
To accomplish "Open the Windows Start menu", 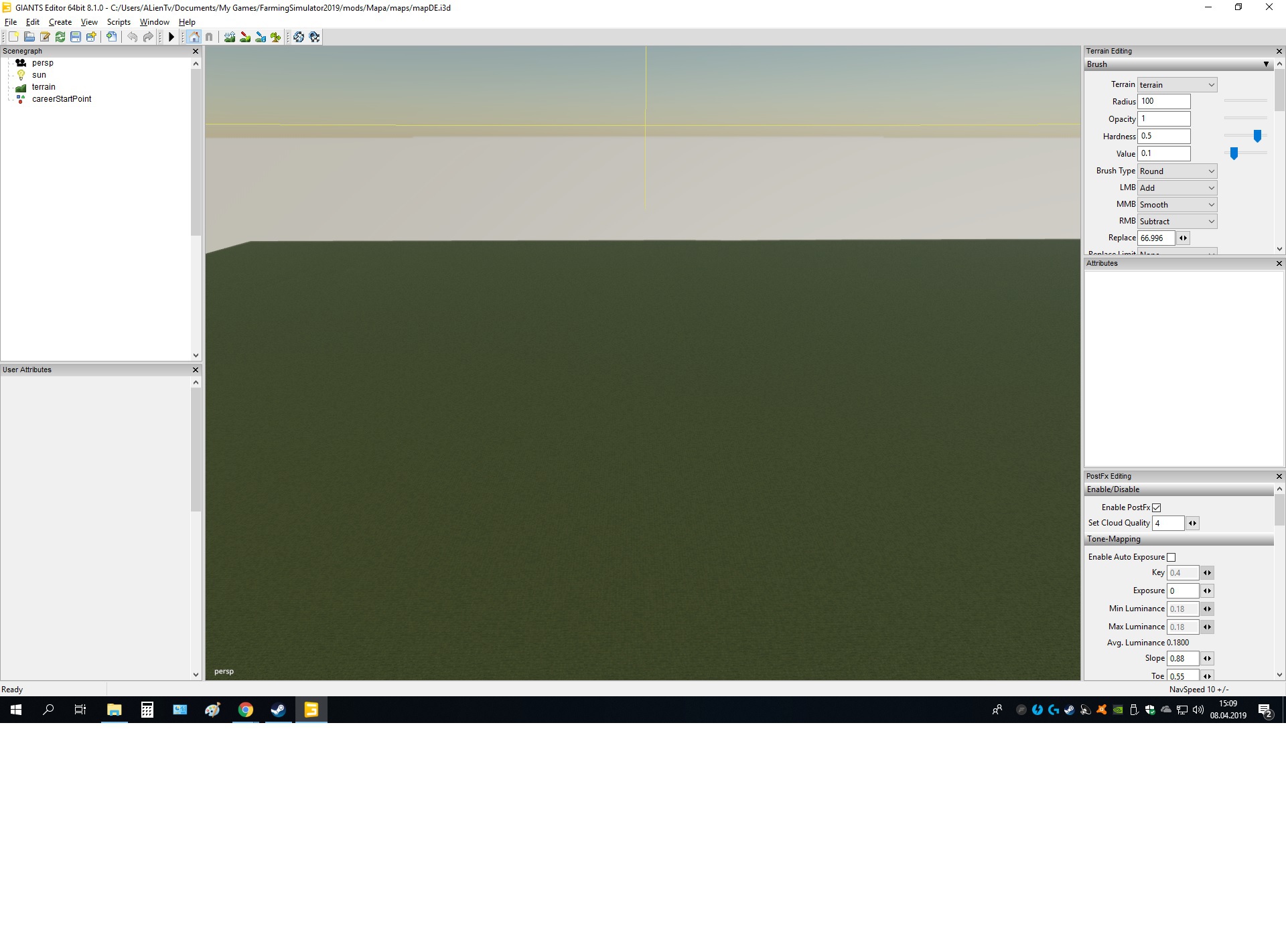I will [x=16, y=710].
